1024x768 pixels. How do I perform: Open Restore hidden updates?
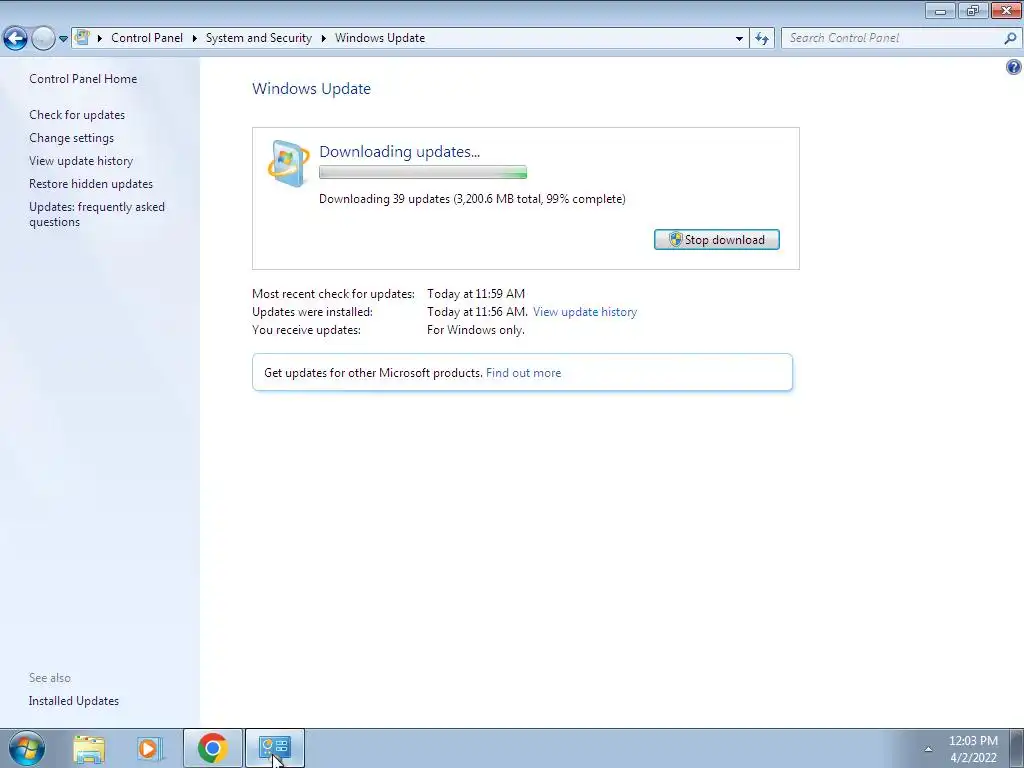[x=91, y=184]
